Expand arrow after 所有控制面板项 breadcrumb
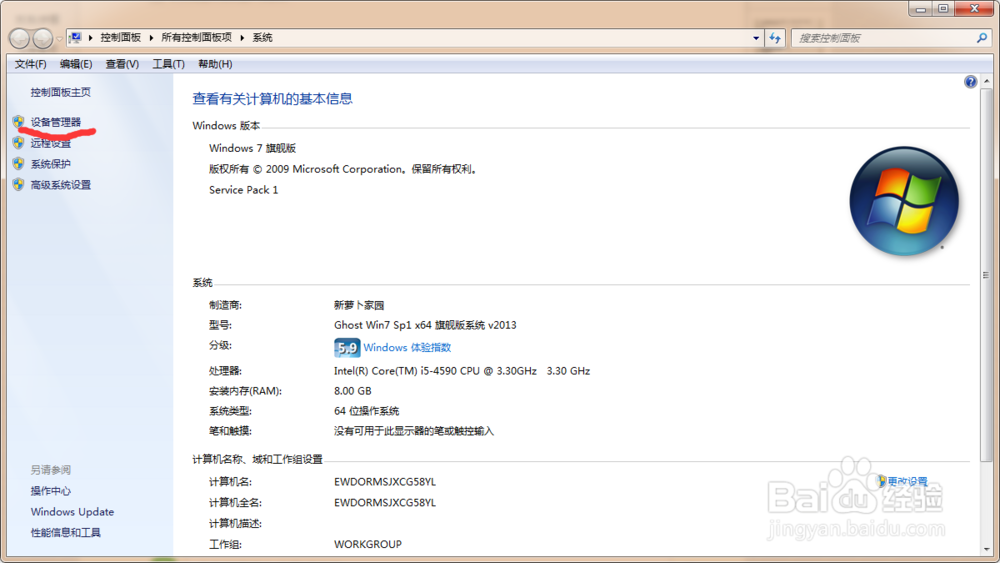 tap(242, 38)
